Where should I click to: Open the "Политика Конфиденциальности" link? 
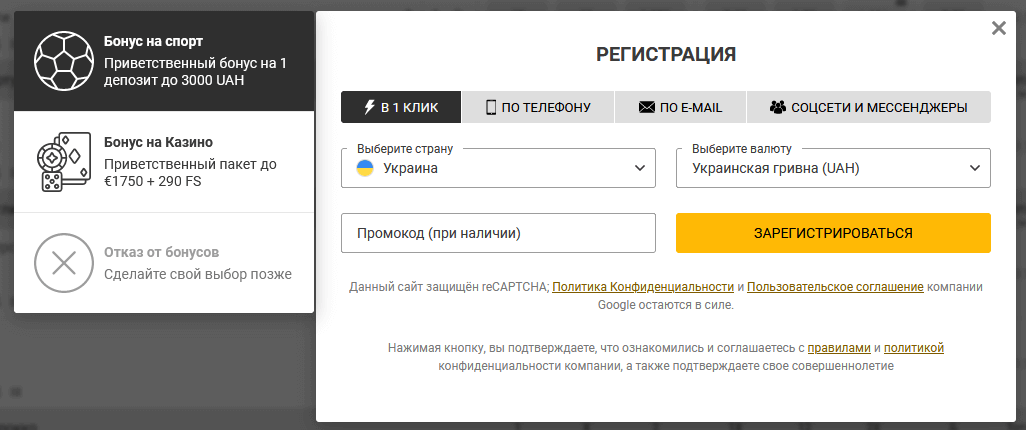(643, 287)
